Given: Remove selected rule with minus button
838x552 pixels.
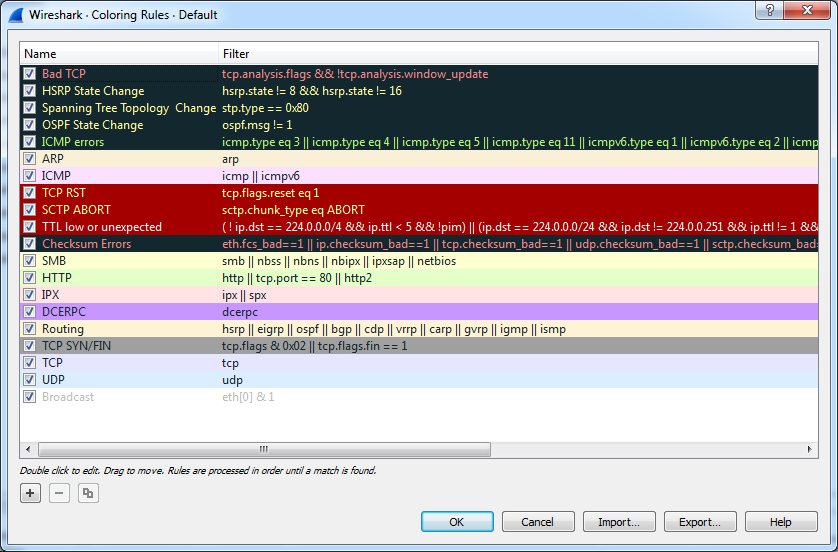Looking at the screenshot, I should (x=59, y=493).
